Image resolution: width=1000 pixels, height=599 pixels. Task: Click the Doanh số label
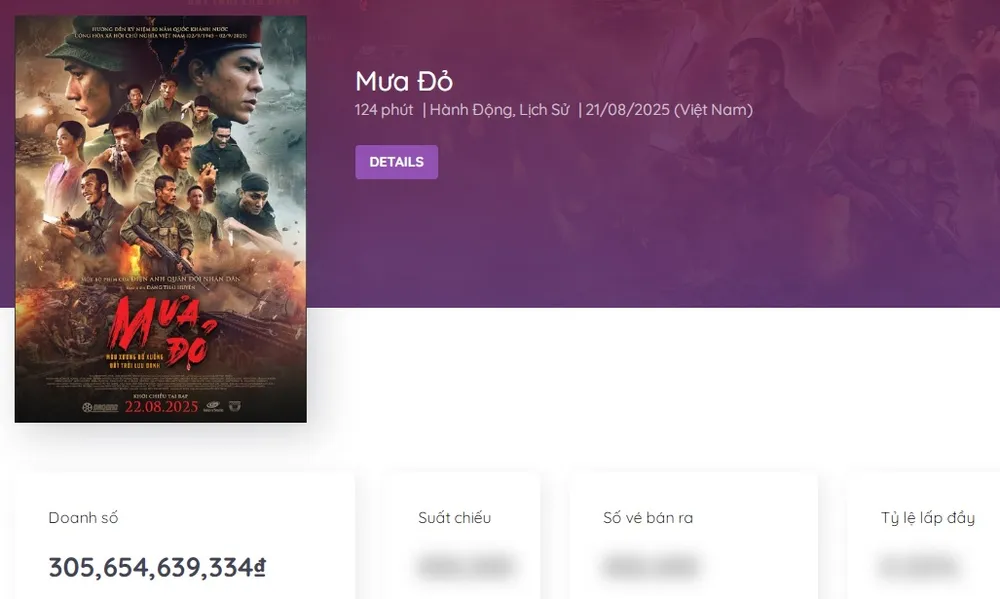point(83,518)
